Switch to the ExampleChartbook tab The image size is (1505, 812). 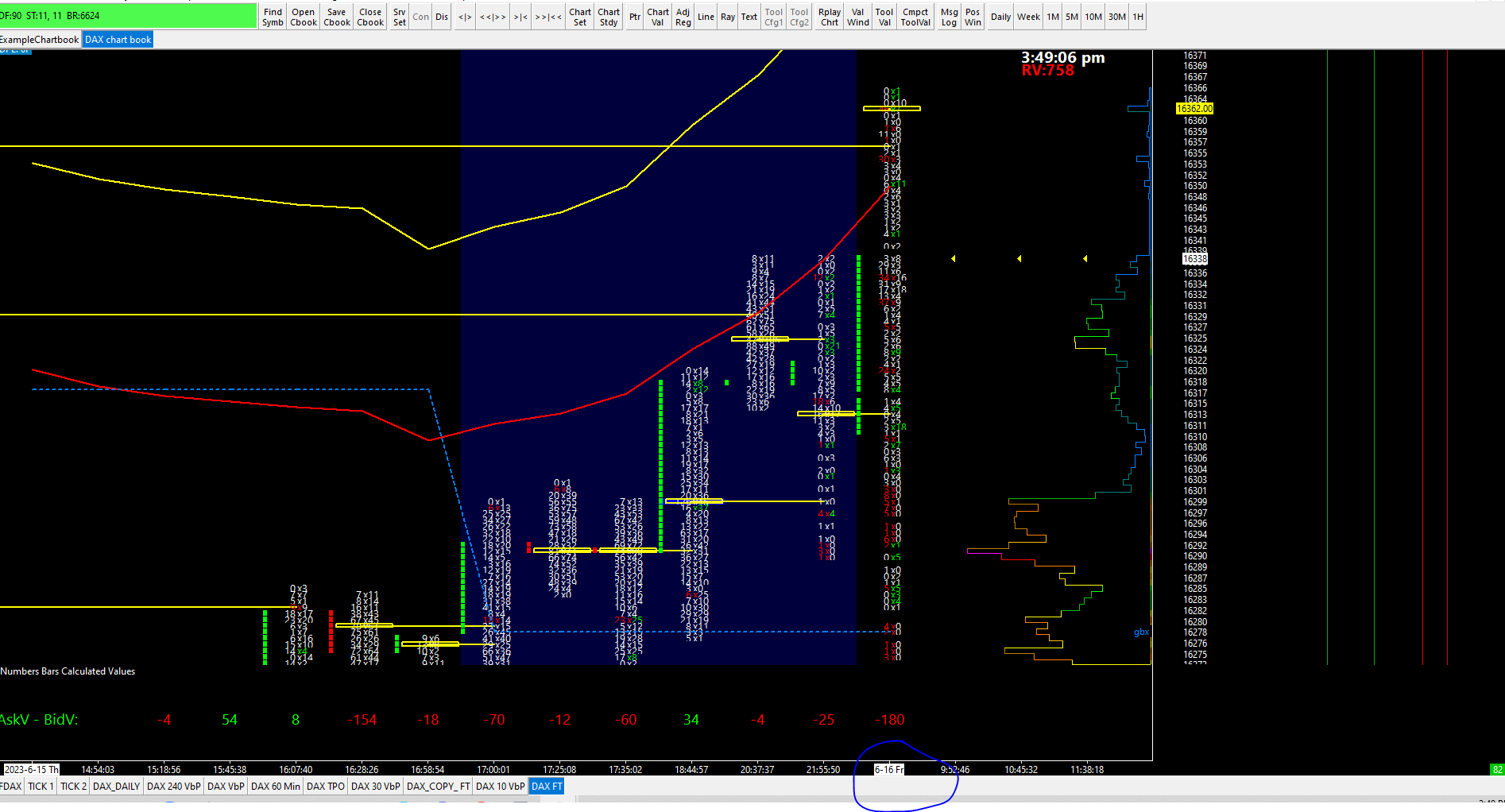click(x=40, y=40)
